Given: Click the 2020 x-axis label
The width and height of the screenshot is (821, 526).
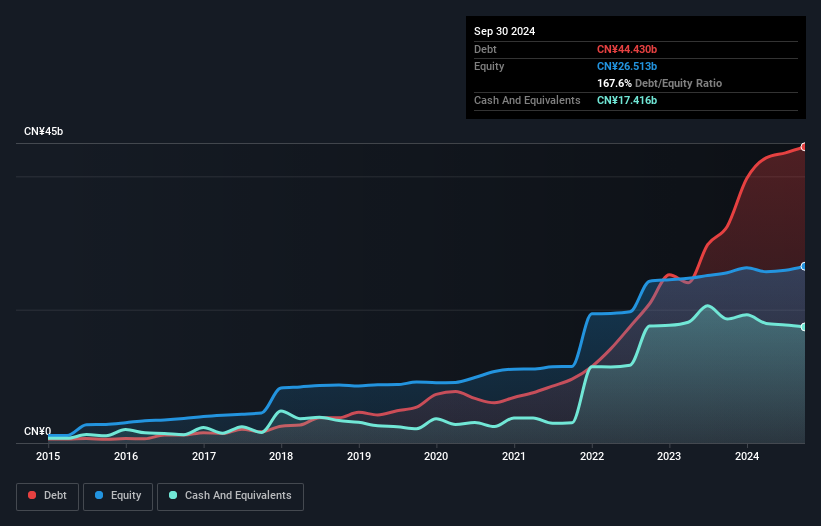Looking at the screenshot, I should pos(436,456).
